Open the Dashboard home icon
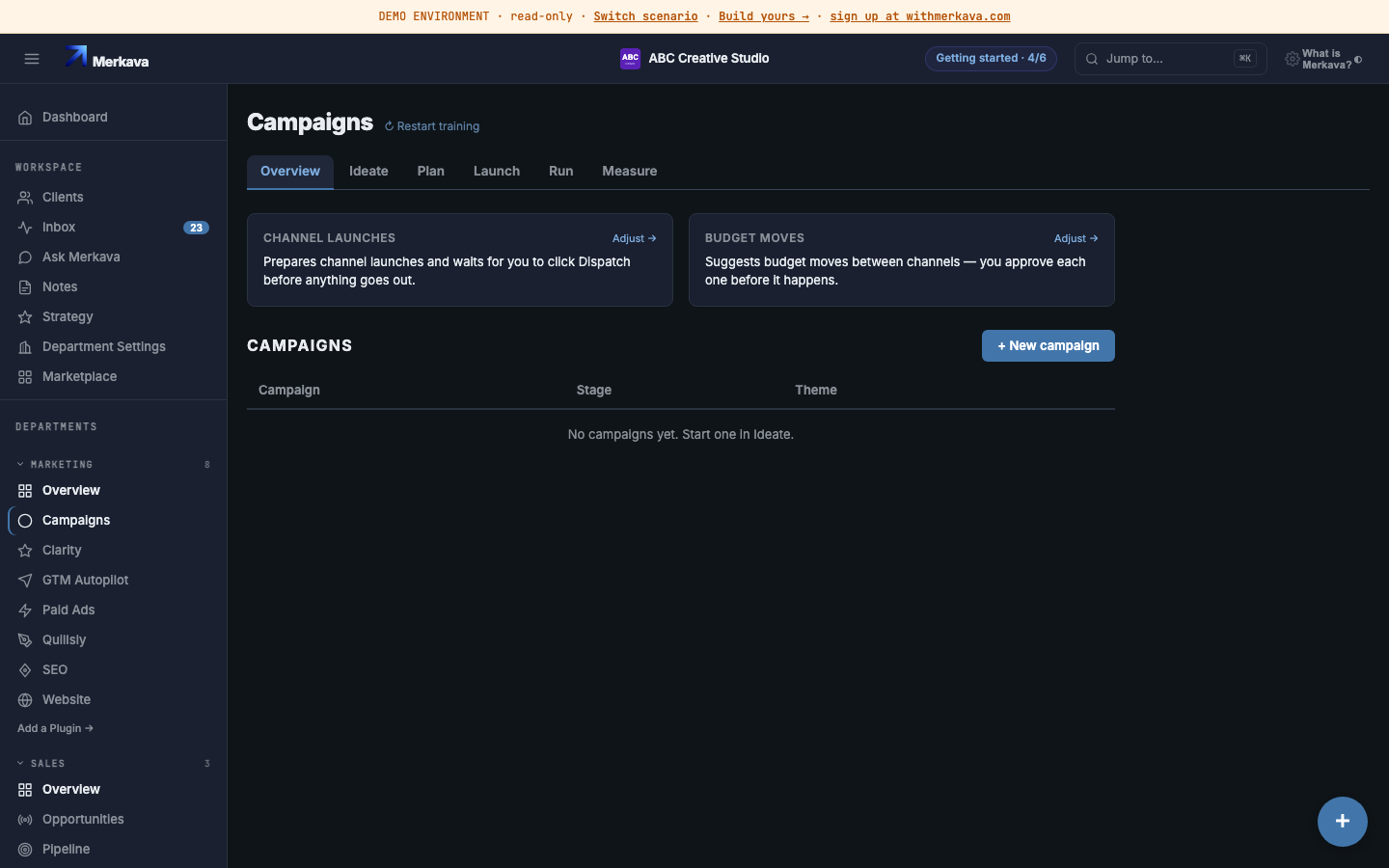The height and width of the screenshot is (868, 1389). 25,118
